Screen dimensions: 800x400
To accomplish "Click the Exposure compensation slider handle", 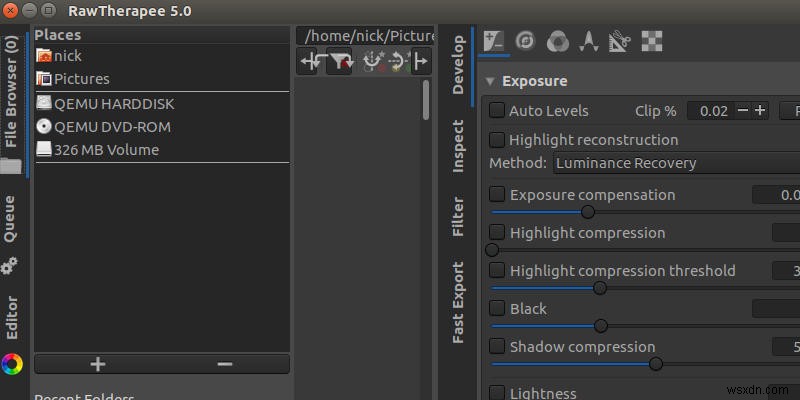I will pos(588,212).
